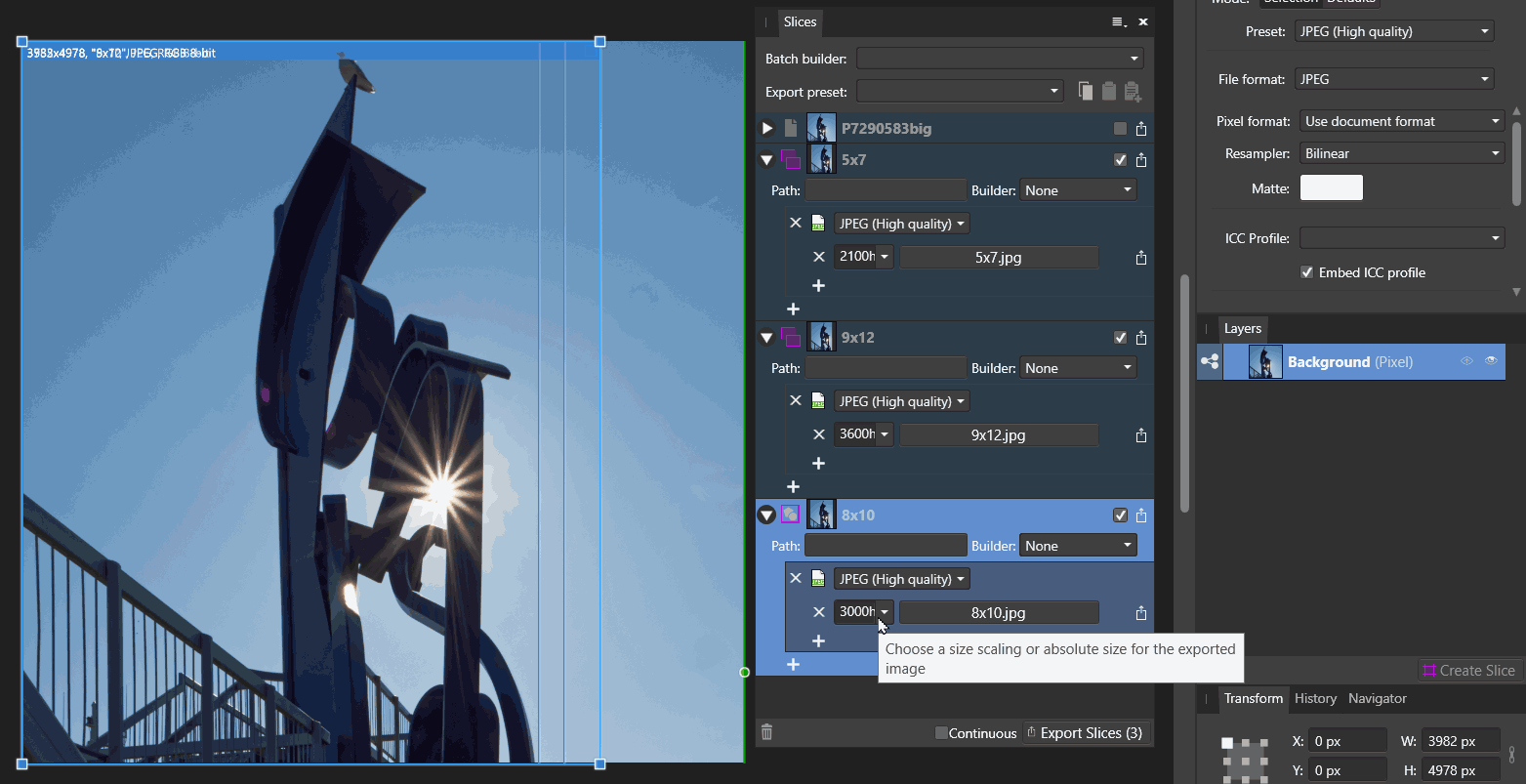Open the ICC Profile dropdown

pos(1402,238)
